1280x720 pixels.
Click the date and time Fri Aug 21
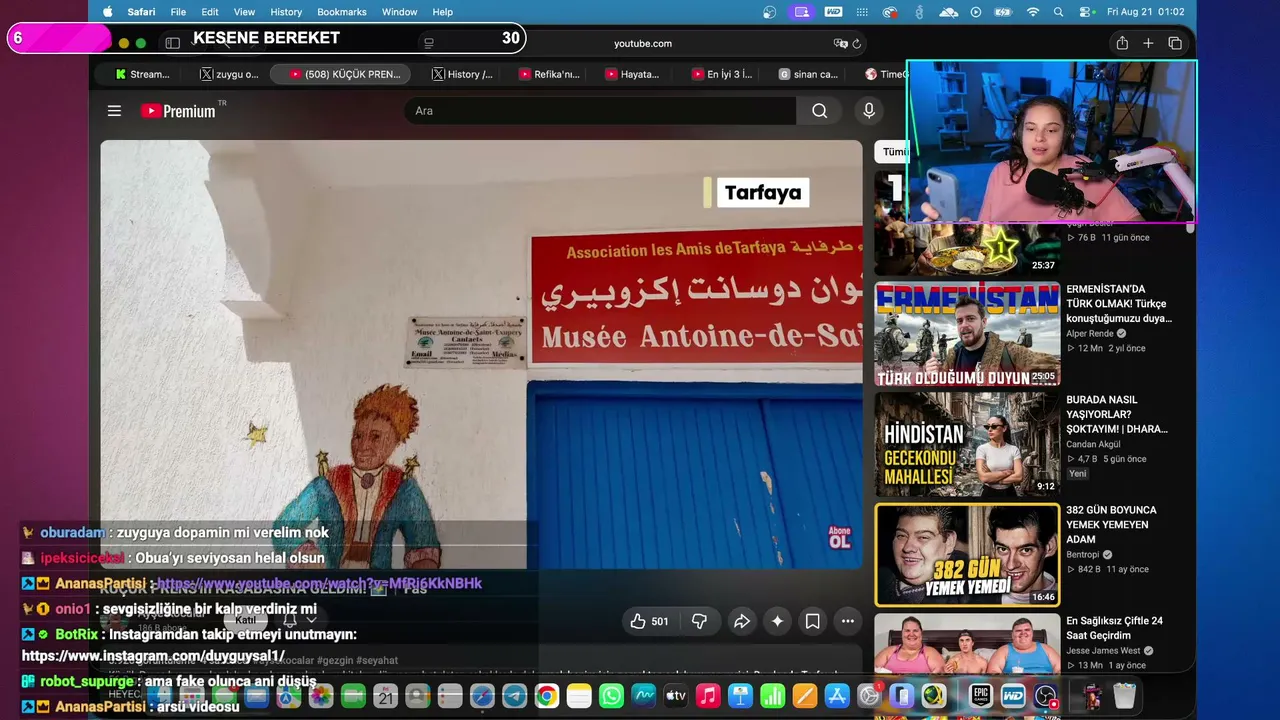(x=1146, y=12)
